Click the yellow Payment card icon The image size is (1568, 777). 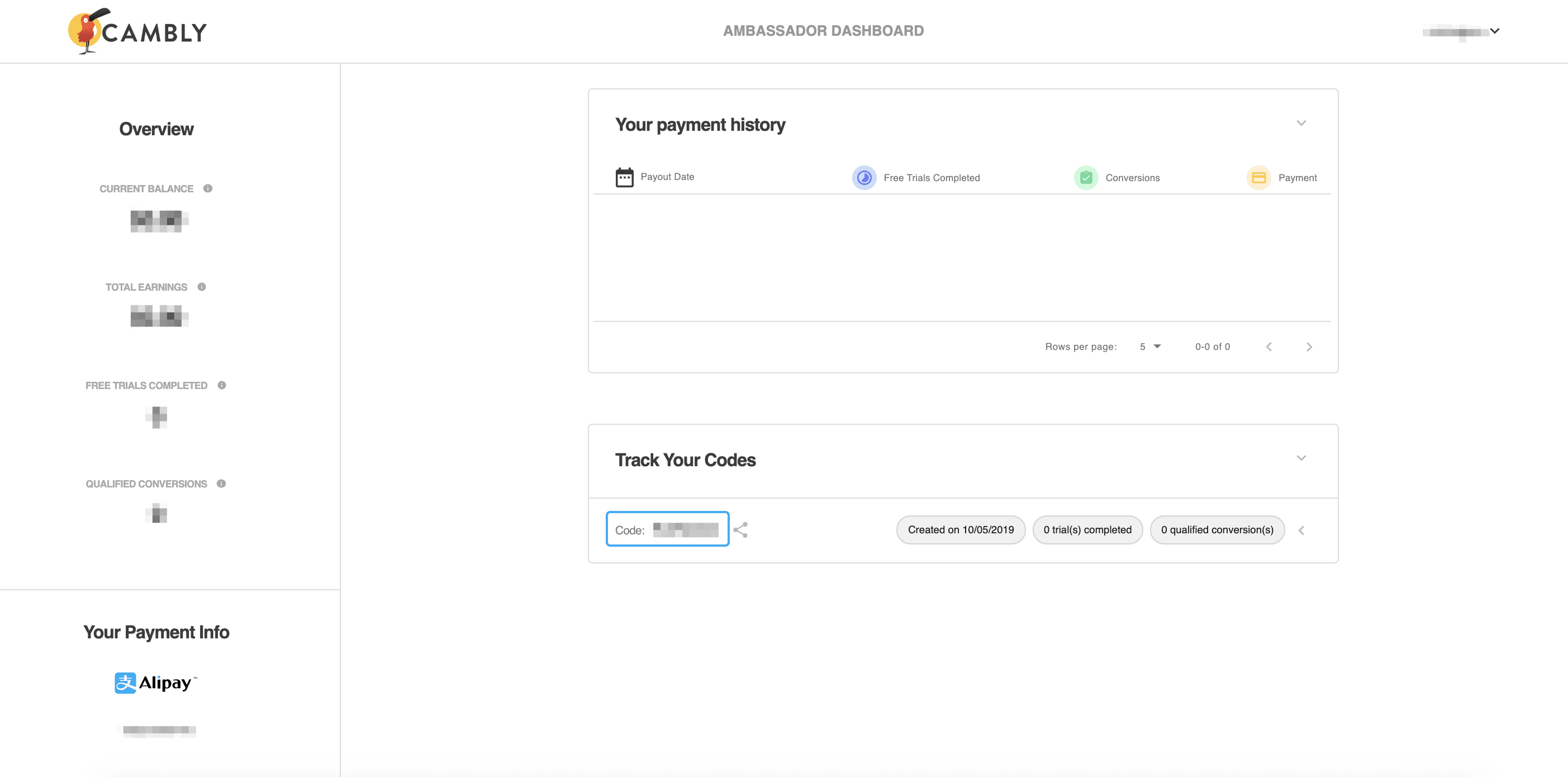(x=1258, y=178)
